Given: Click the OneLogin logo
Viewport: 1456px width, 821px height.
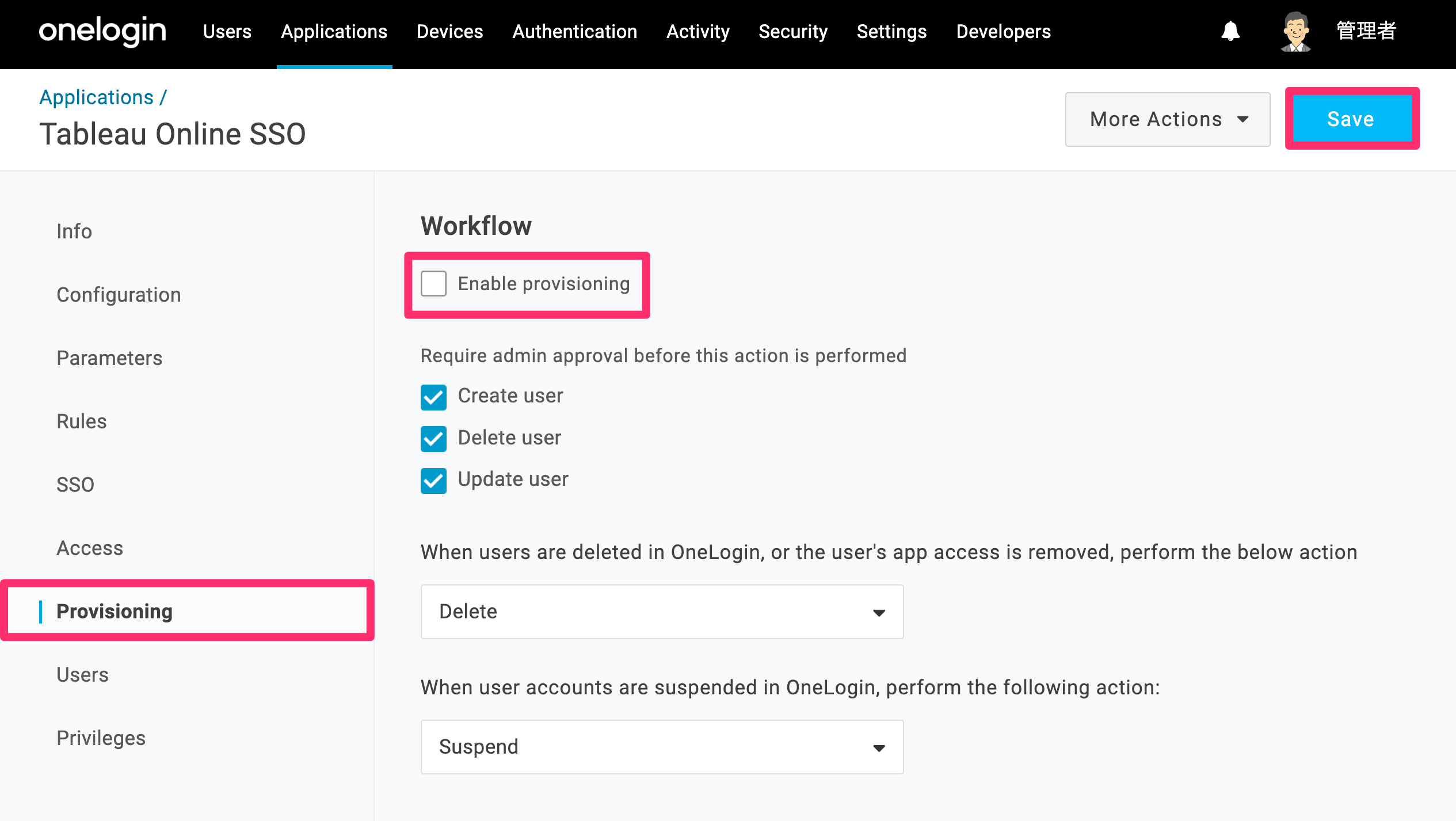Looking at the screenshot, I should point(102,31).
